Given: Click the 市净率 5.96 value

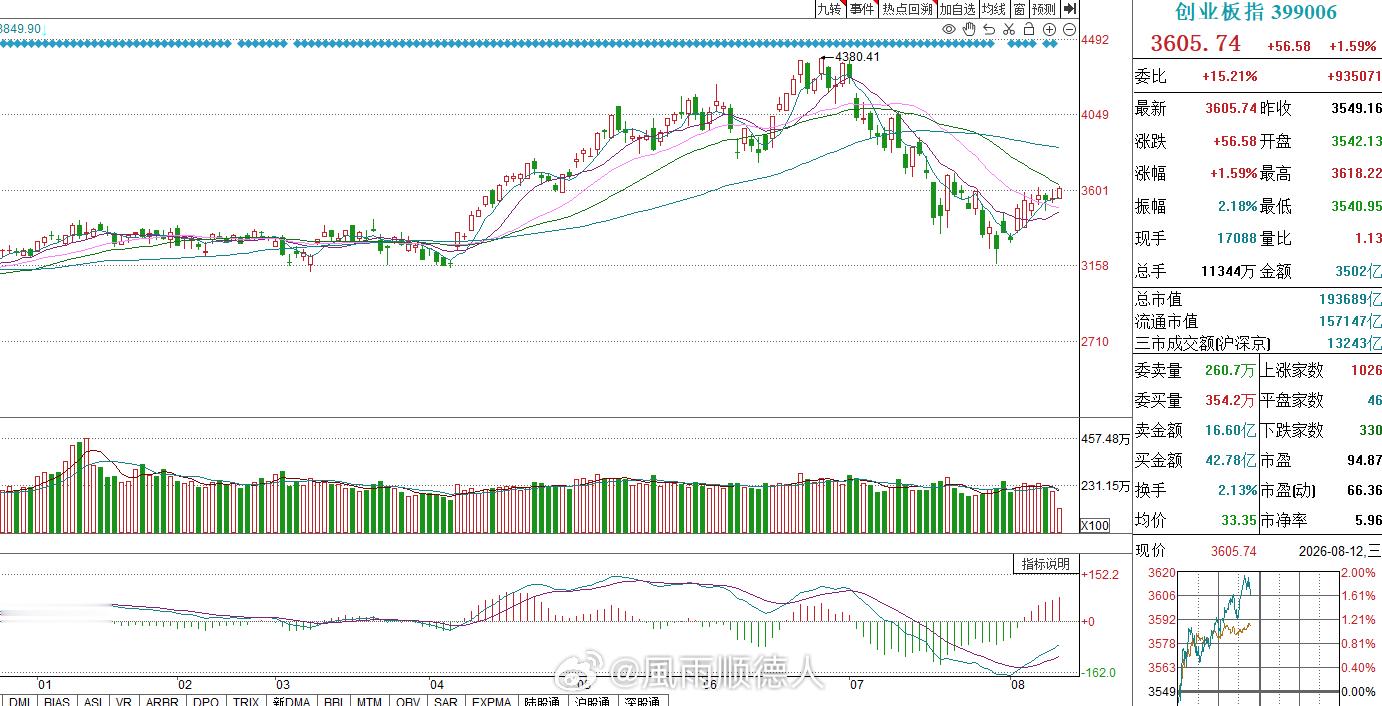Looking at the screenshot, I should [x=1368, y=520].
